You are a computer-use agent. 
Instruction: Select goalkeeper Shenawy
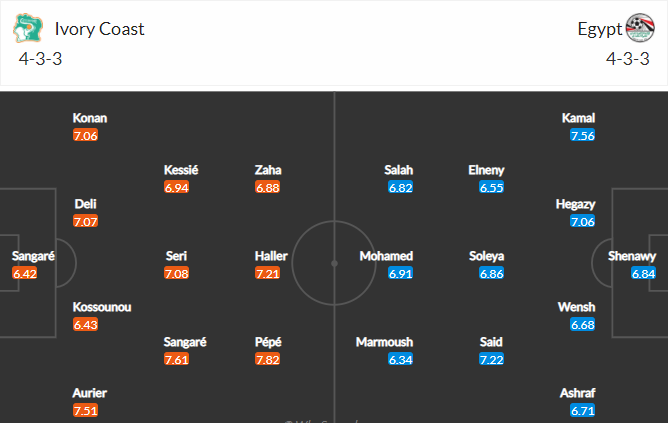point(631,256)
